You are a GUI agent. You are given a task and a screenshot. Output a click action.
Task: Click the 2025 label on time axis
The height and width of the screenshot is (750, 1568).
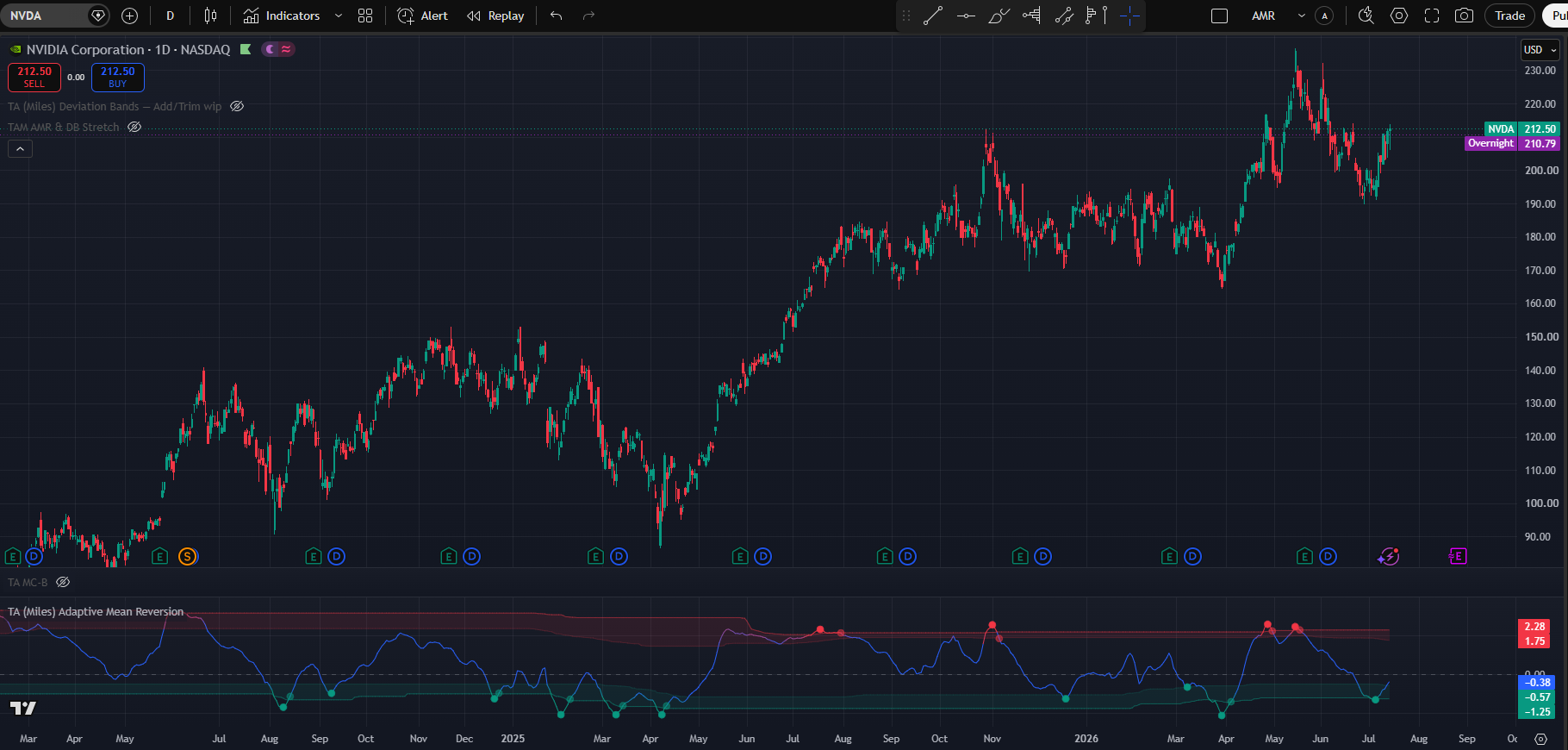pos(513,739)
